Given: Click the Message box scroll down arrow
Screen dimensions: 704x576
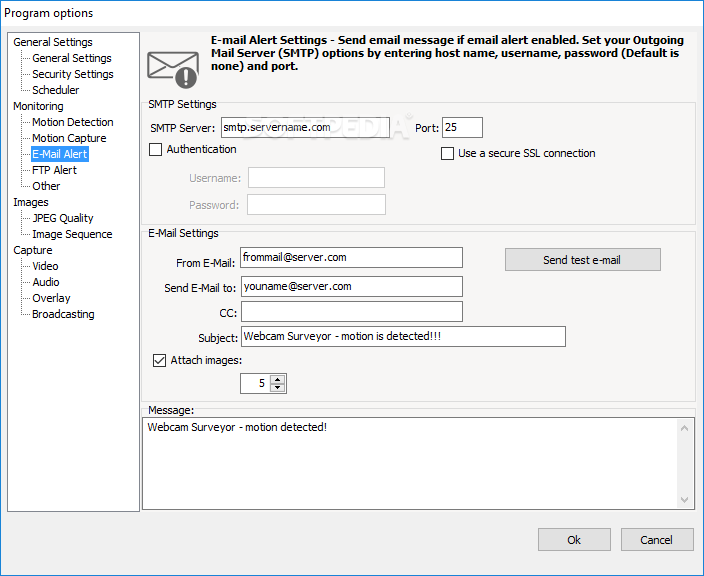Looking at the screenshot, I should (x=685, y=500).
